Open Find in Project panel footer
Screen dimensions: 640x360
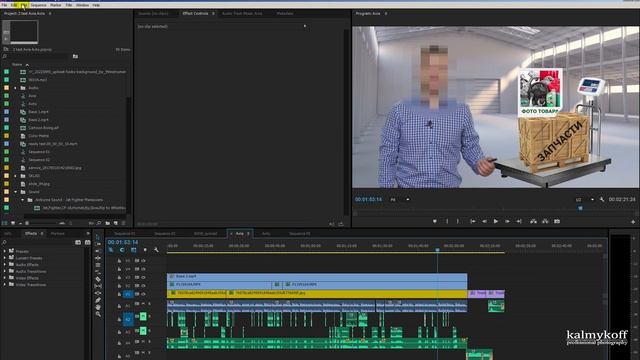(99, 223)
